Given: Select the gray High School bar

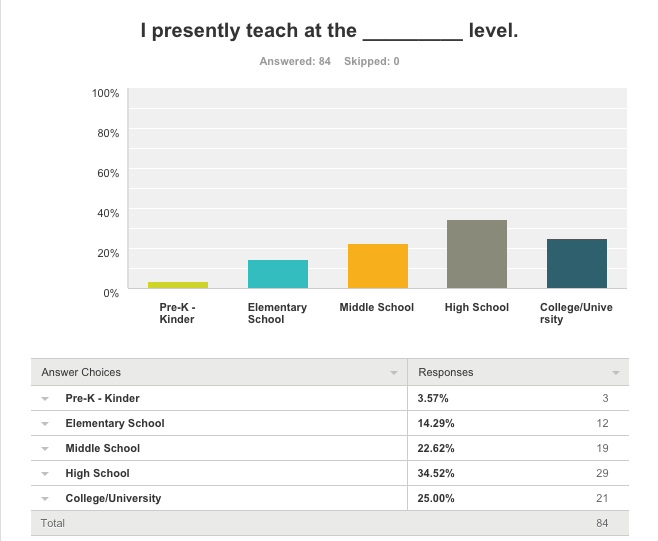Looking at the screenshot, I should [x=476, y=255].
